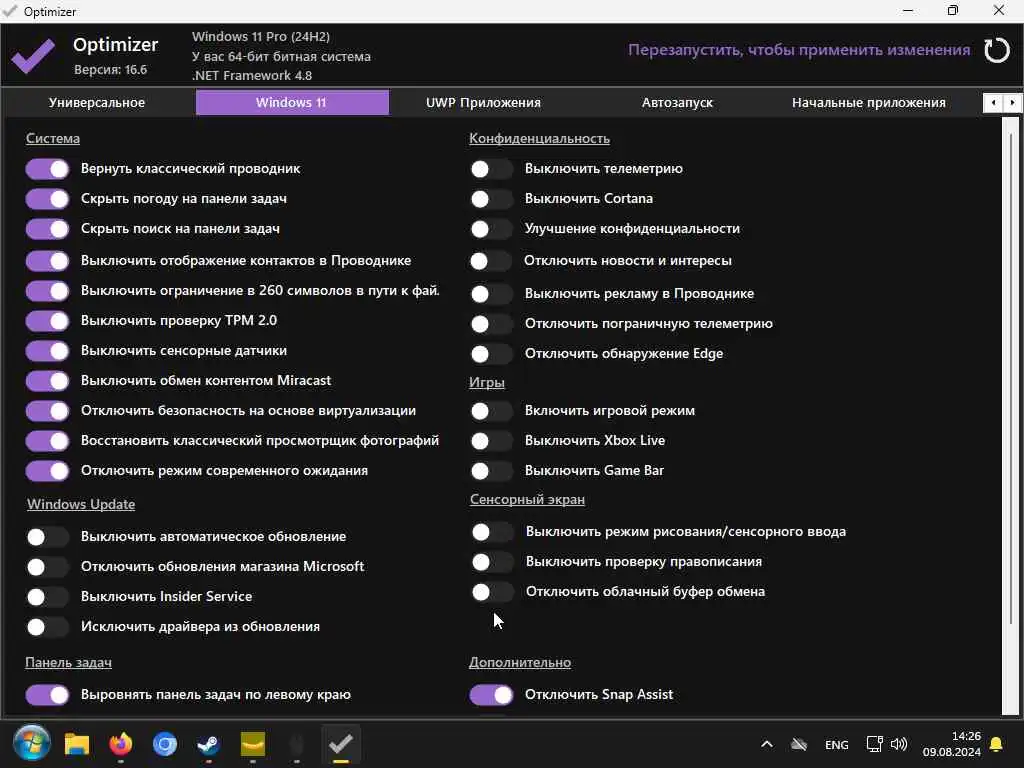The height and width of the screenshot is (768, 1024).
Task: Enable Отключить новости и интересы
Action: [x=491, y=261]
